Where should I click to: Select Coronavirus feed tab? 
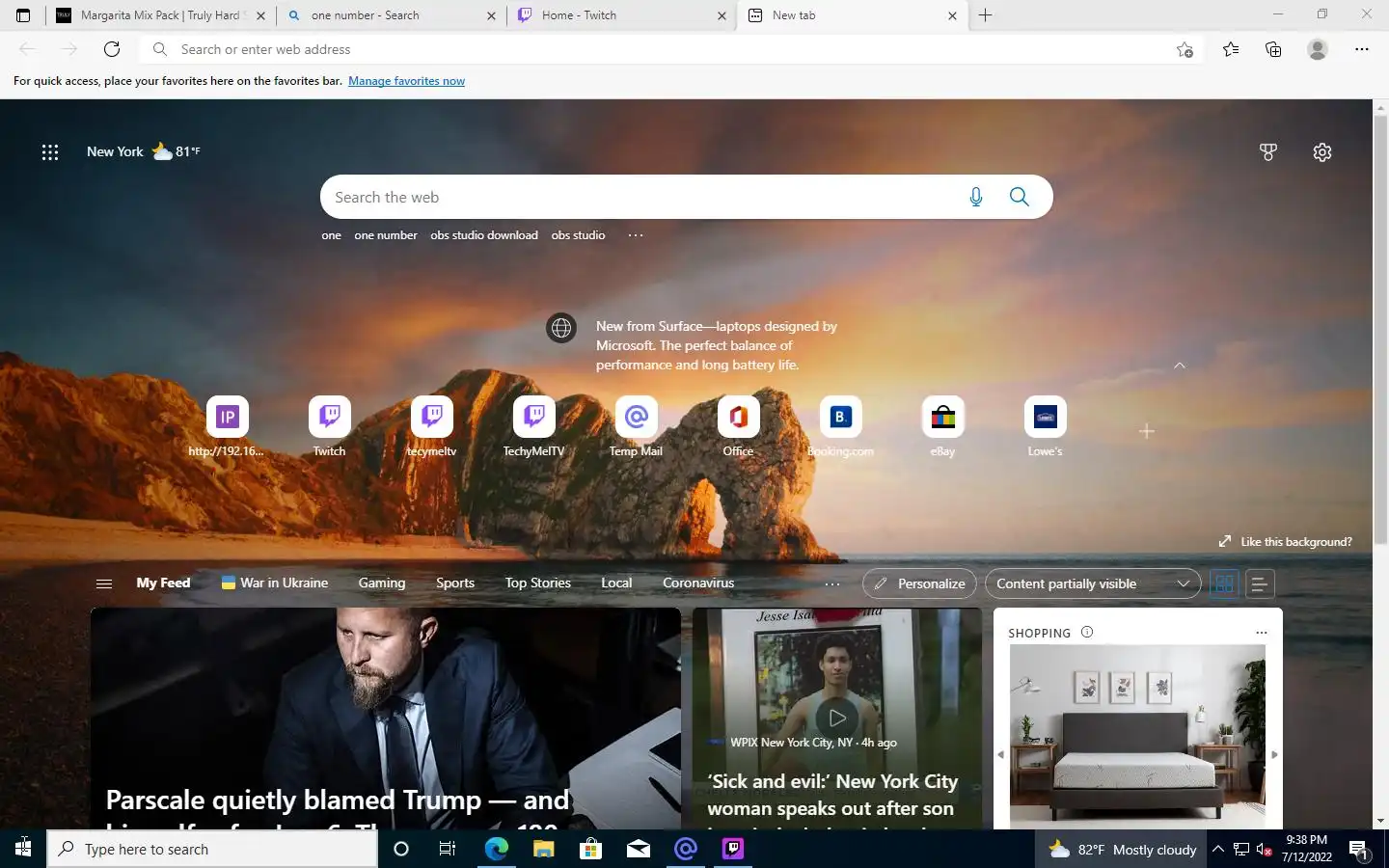tap(698, 583)
